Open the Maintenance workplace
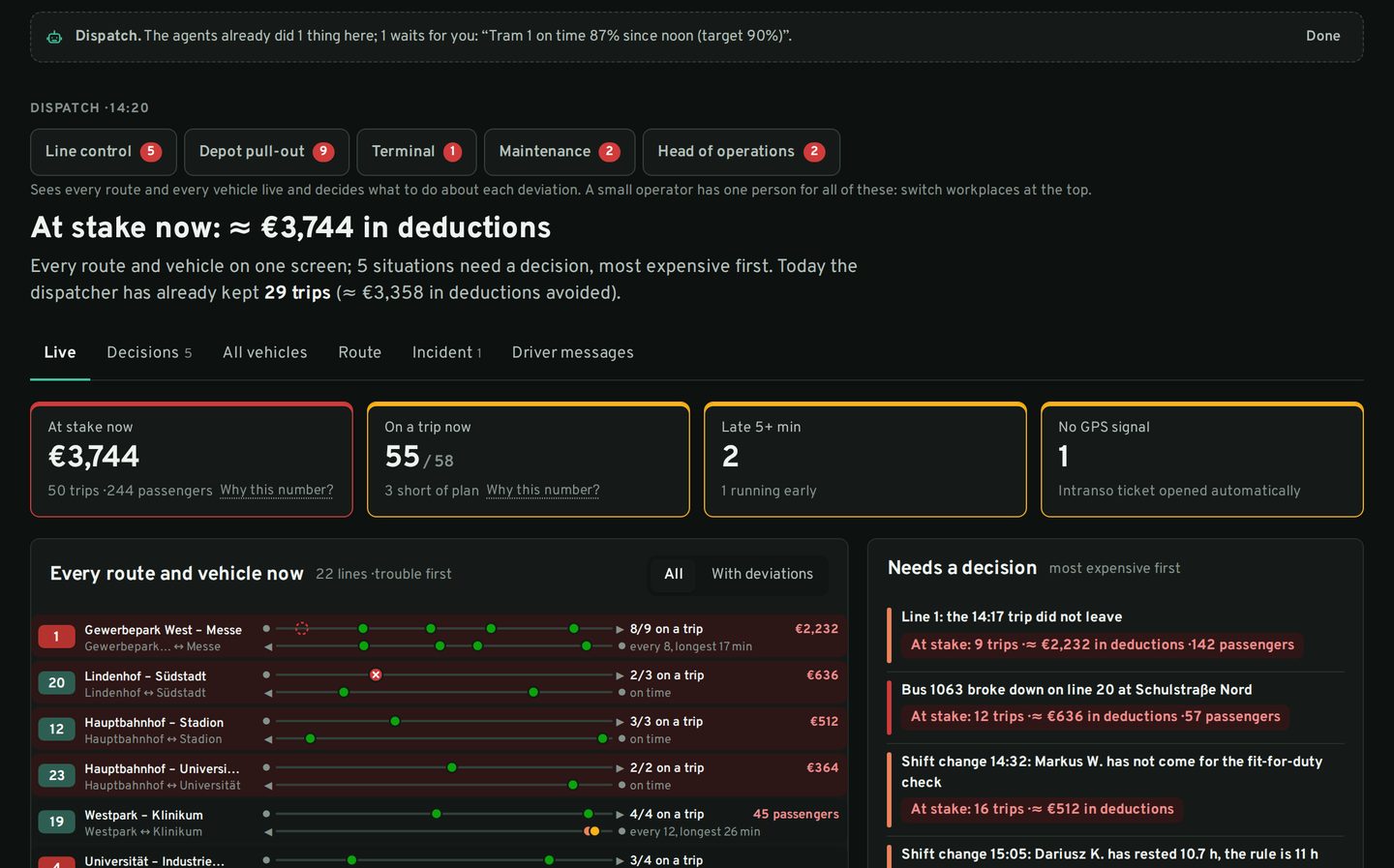This screenshot has height=868, width=1394. (x=559, y=152)
